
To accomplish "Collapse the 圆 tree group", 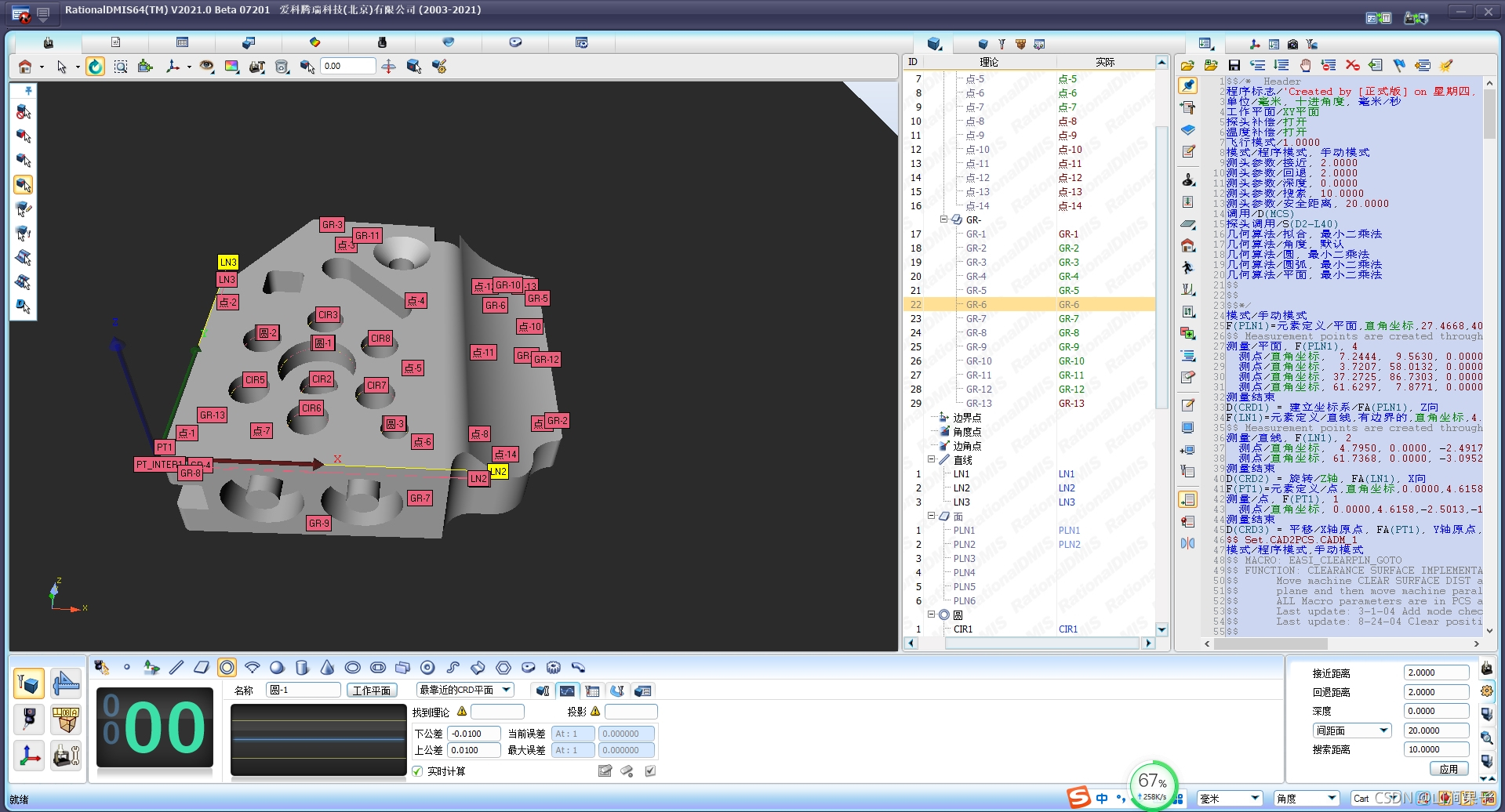I will coord(932,615).
